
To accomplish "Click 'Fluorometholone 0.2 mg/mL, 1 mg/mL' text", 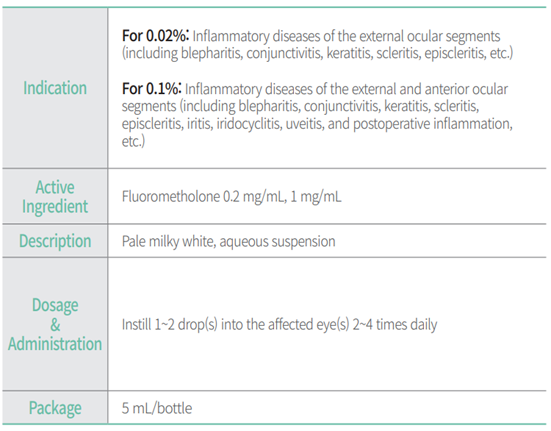I will point(231,196).
